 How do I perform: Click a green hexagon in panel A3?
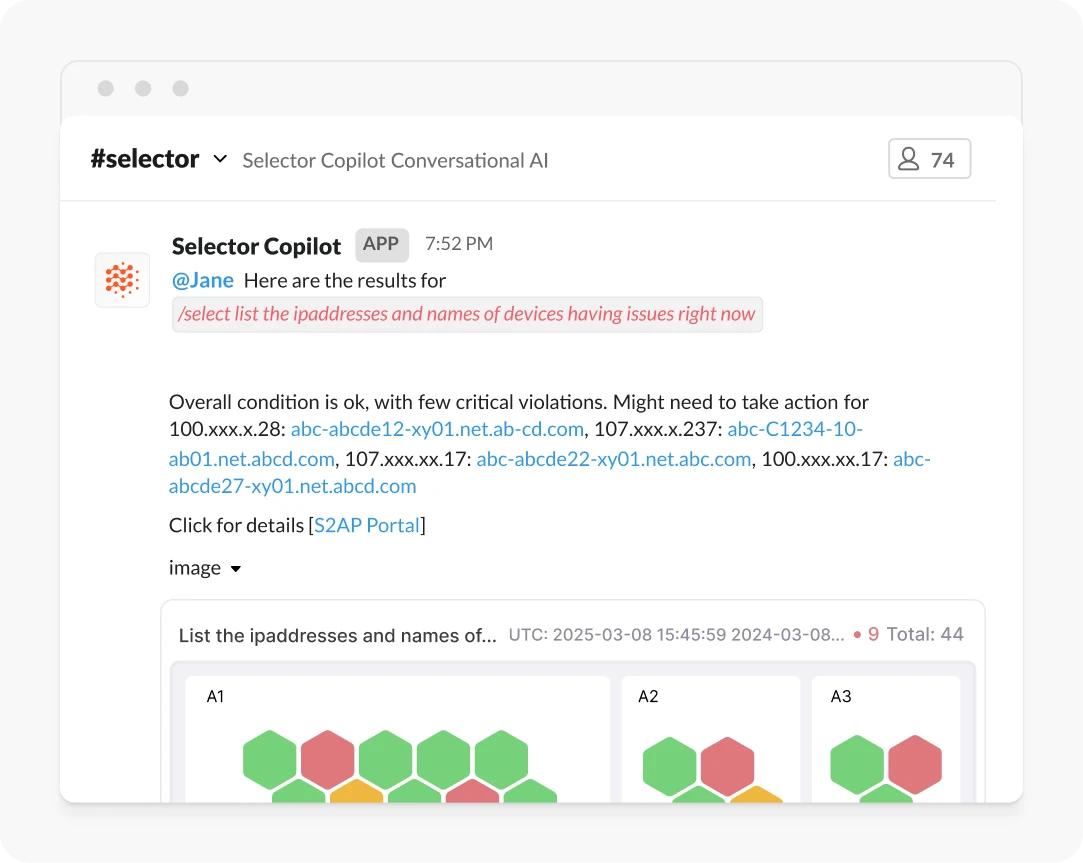(857, 765)
